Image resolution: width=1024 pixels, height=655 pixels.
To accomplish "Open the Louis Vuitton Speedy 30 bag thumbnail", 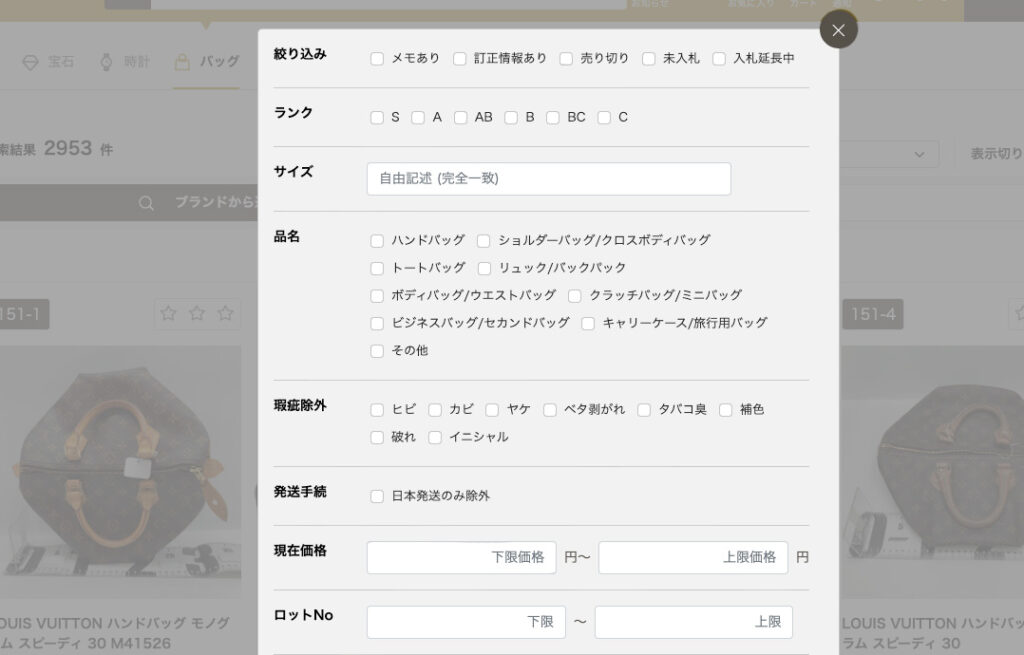I will pyautogui.click(x=120, y=470).
